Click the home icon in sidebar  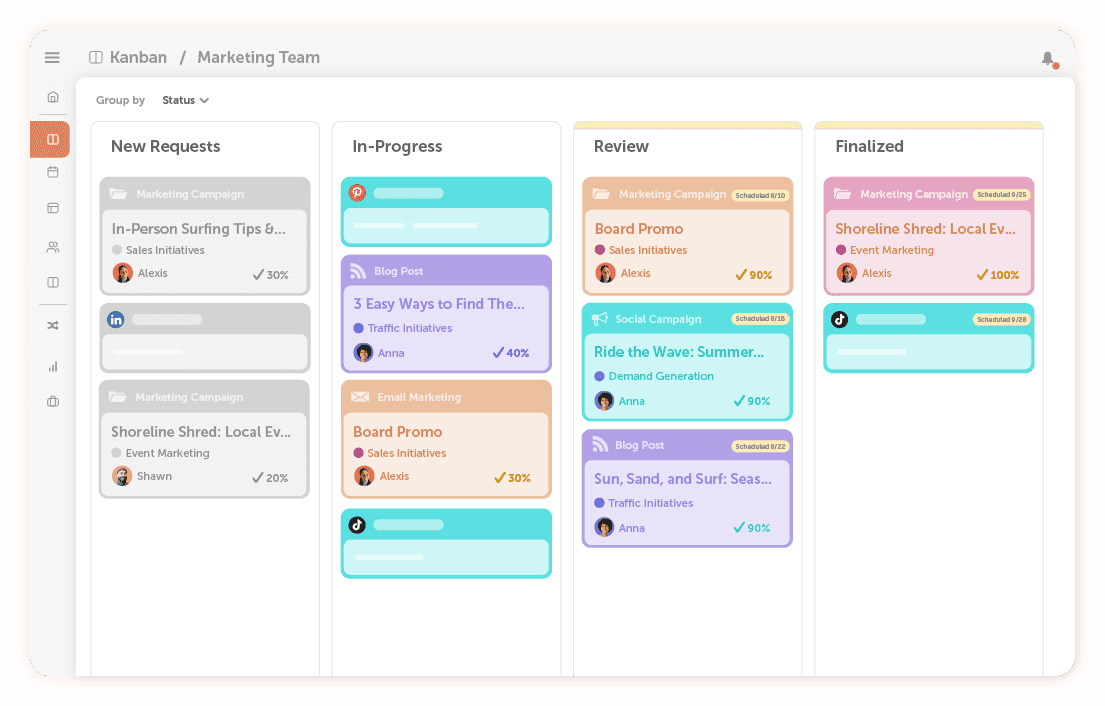coord(53,97)
